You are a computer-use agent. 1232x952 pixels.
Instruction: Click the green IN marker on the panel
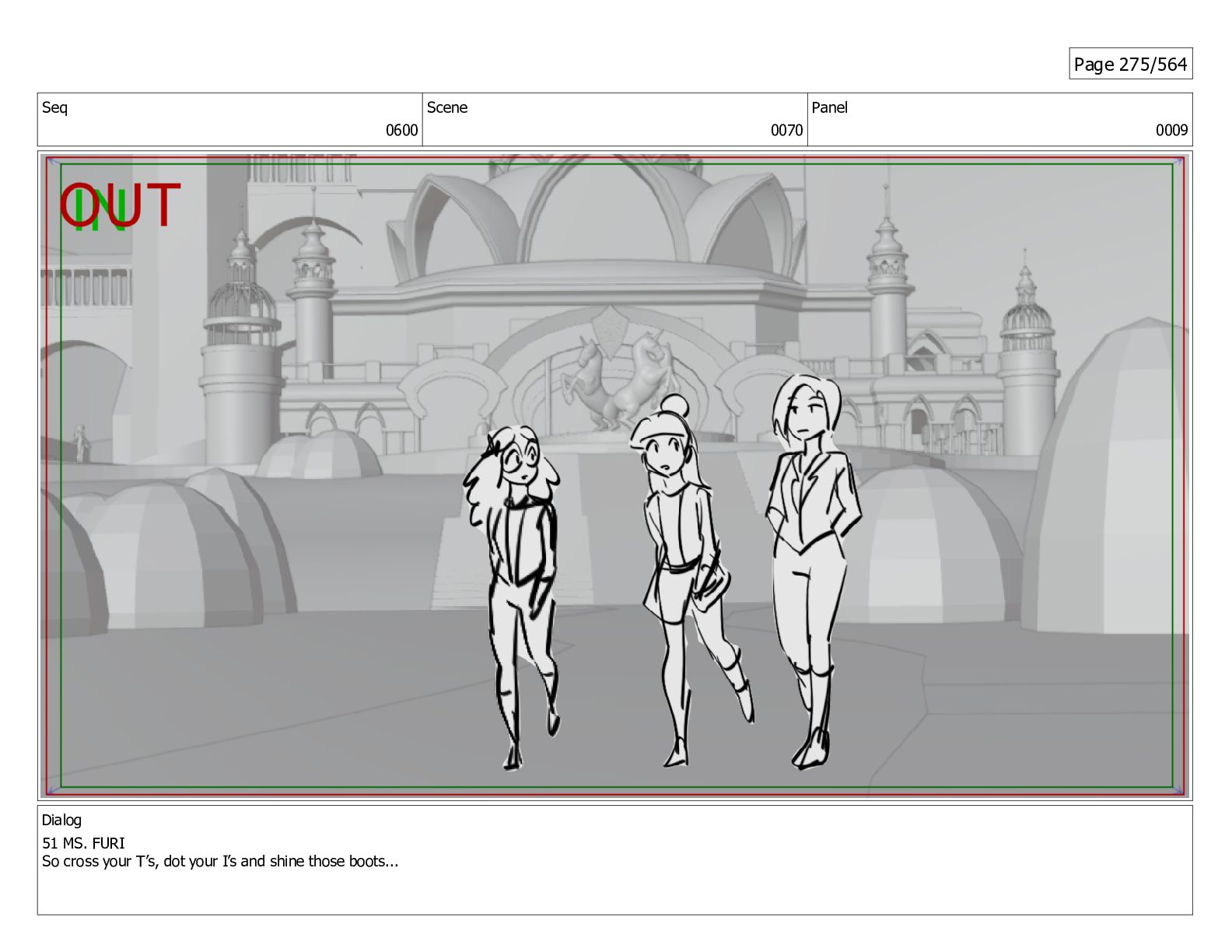tap(101, 212)
